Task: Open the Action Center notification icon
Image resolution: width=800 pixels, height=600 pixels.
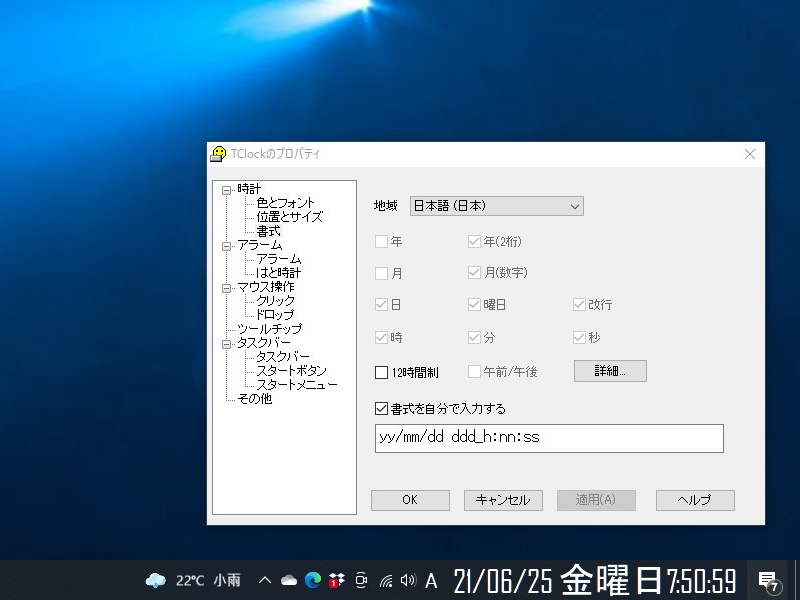Action: tap(766, 580)
